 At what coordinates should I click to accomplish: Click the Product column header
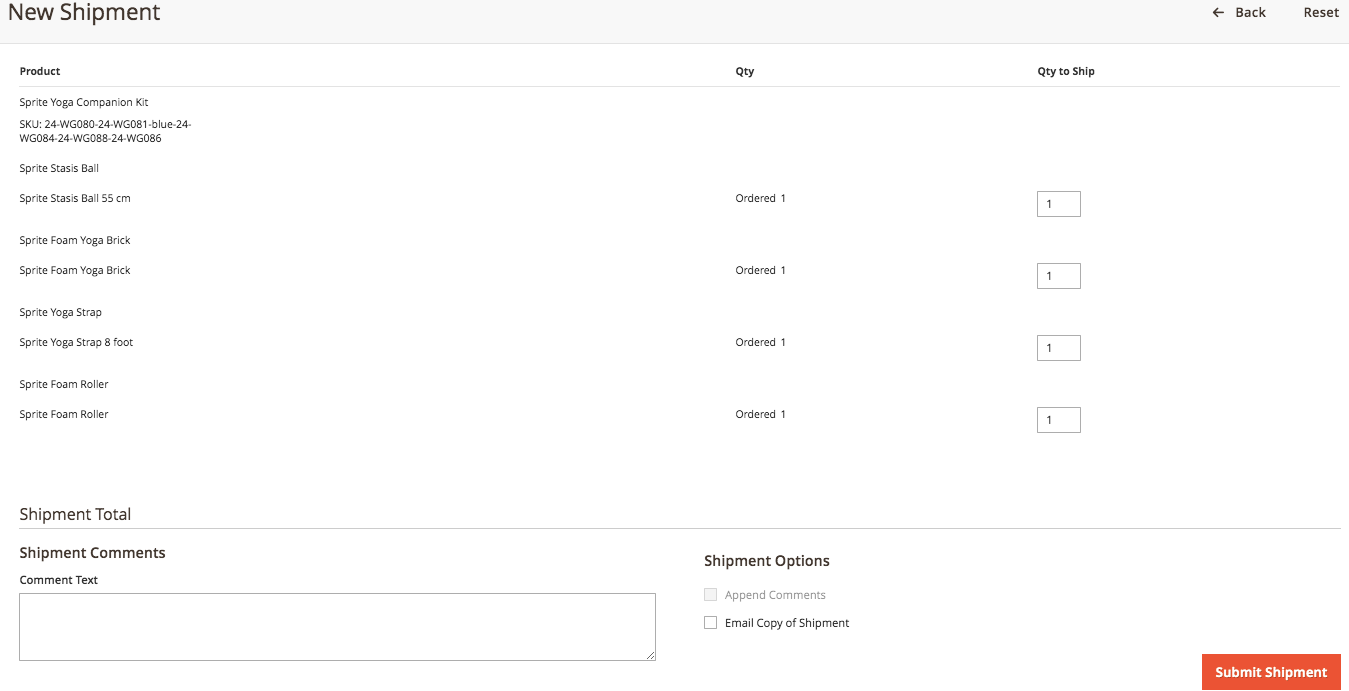coord(39,71)
